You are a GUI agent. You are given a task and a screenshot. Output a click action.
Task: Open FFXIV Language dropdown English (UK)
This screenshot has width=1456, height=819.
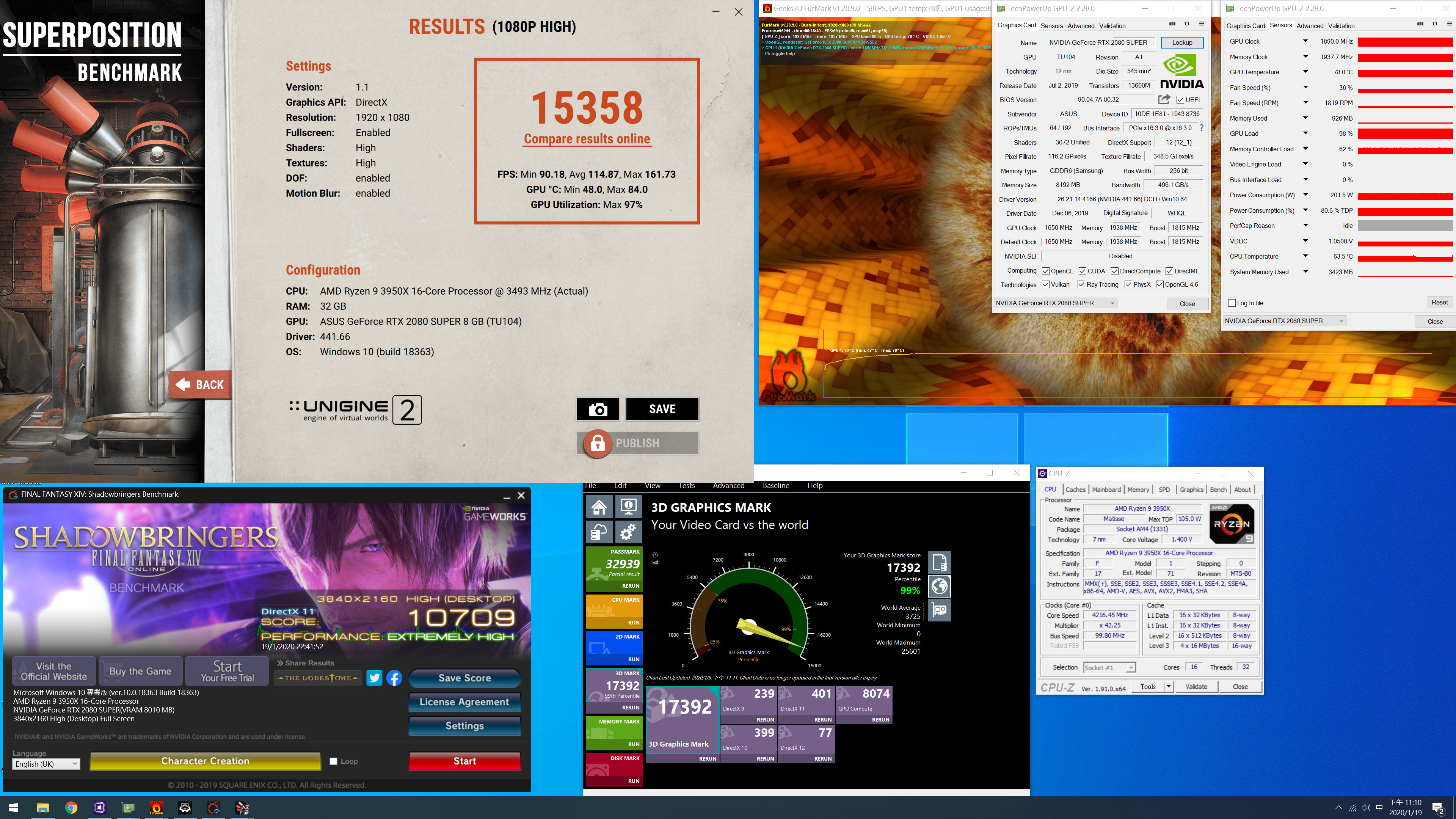[46, 764]
